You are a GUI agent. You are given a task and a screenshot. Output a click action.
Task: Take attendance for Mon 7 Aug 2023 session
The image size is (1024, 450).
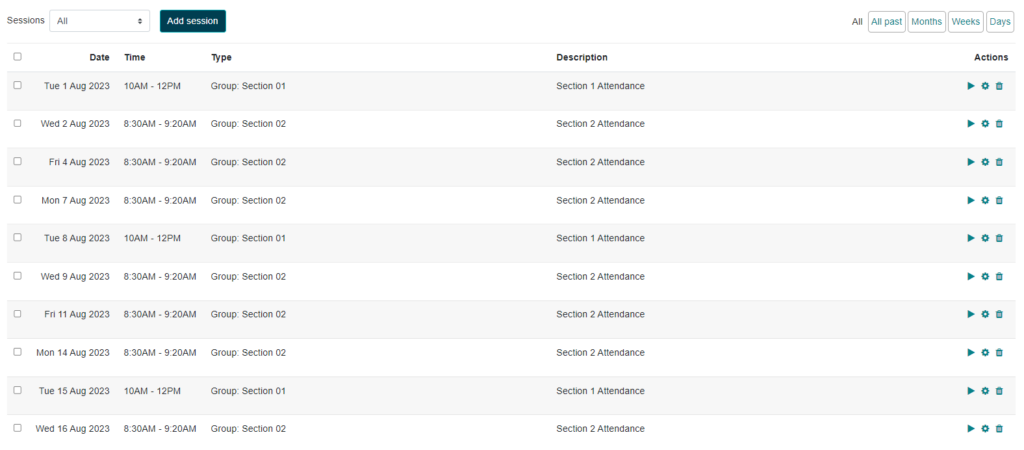[x=971, y=200]
